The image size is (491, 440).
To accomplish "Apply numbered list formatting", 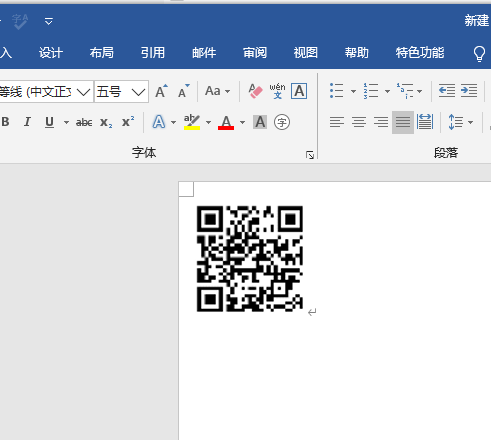I will tap(371, 91).
